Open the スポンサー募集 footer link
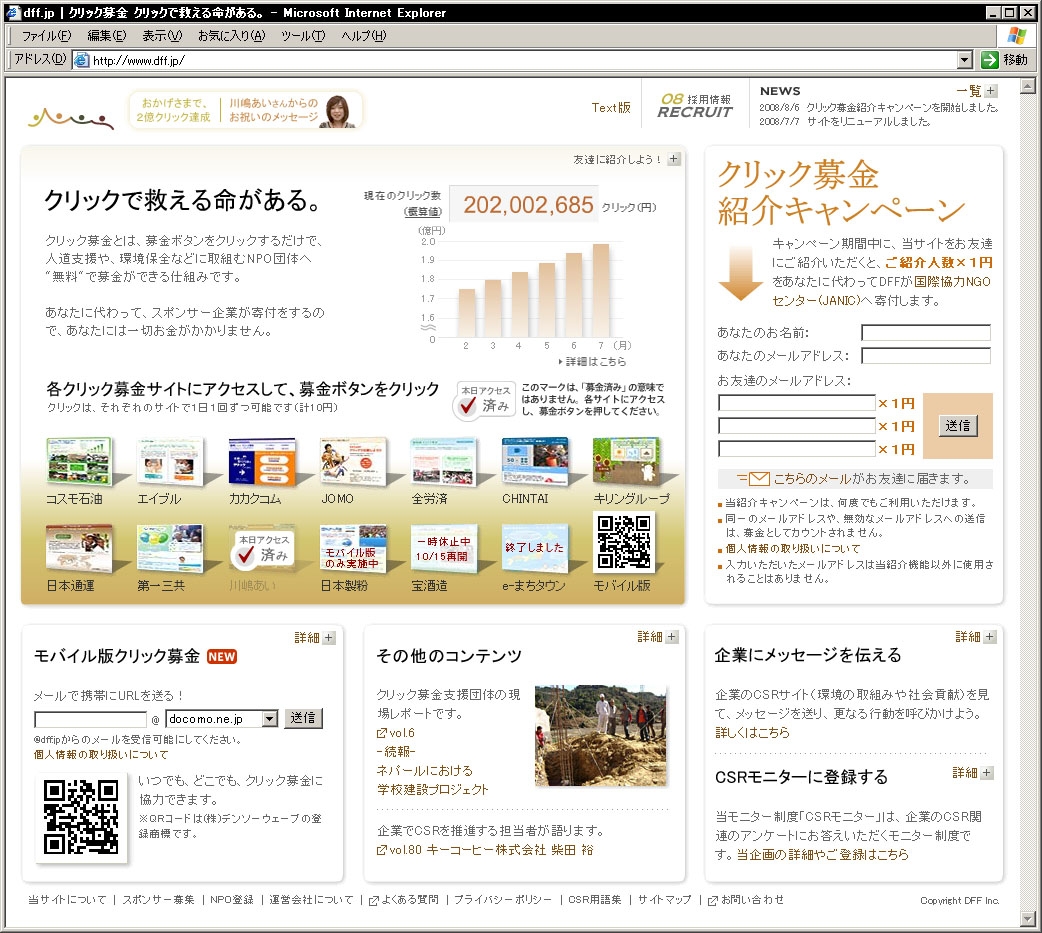1042x933 pixels. tap(158, 900)
